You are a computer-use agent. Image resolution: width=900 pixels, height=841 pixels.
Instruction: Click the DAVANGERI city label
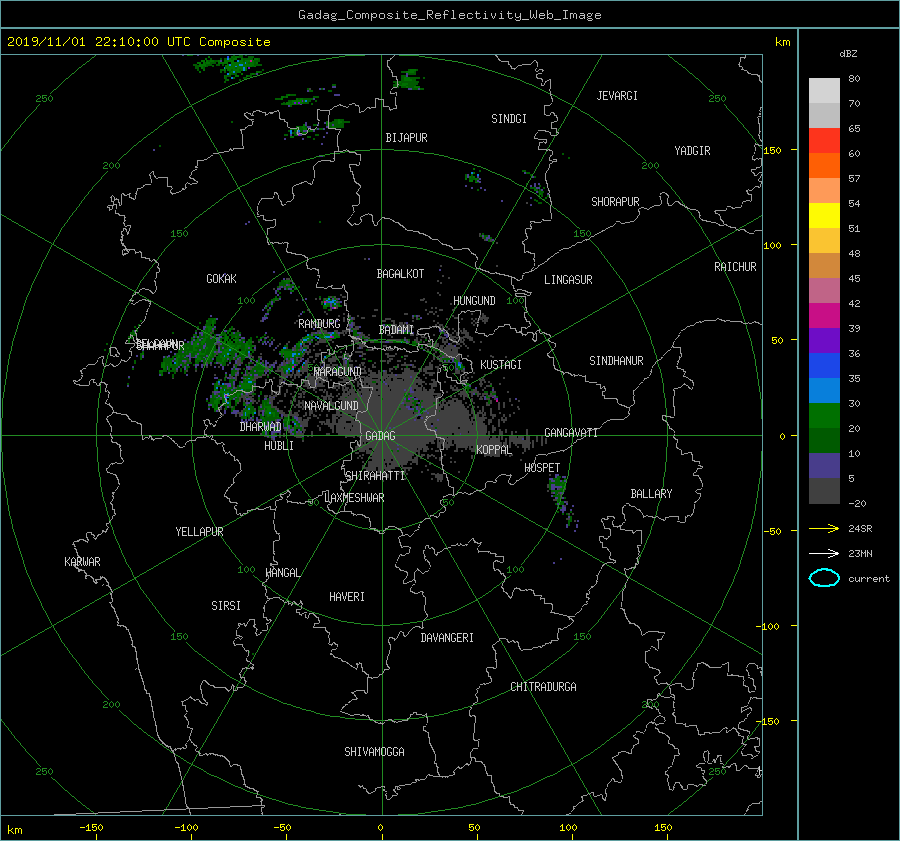coord(447,638)
